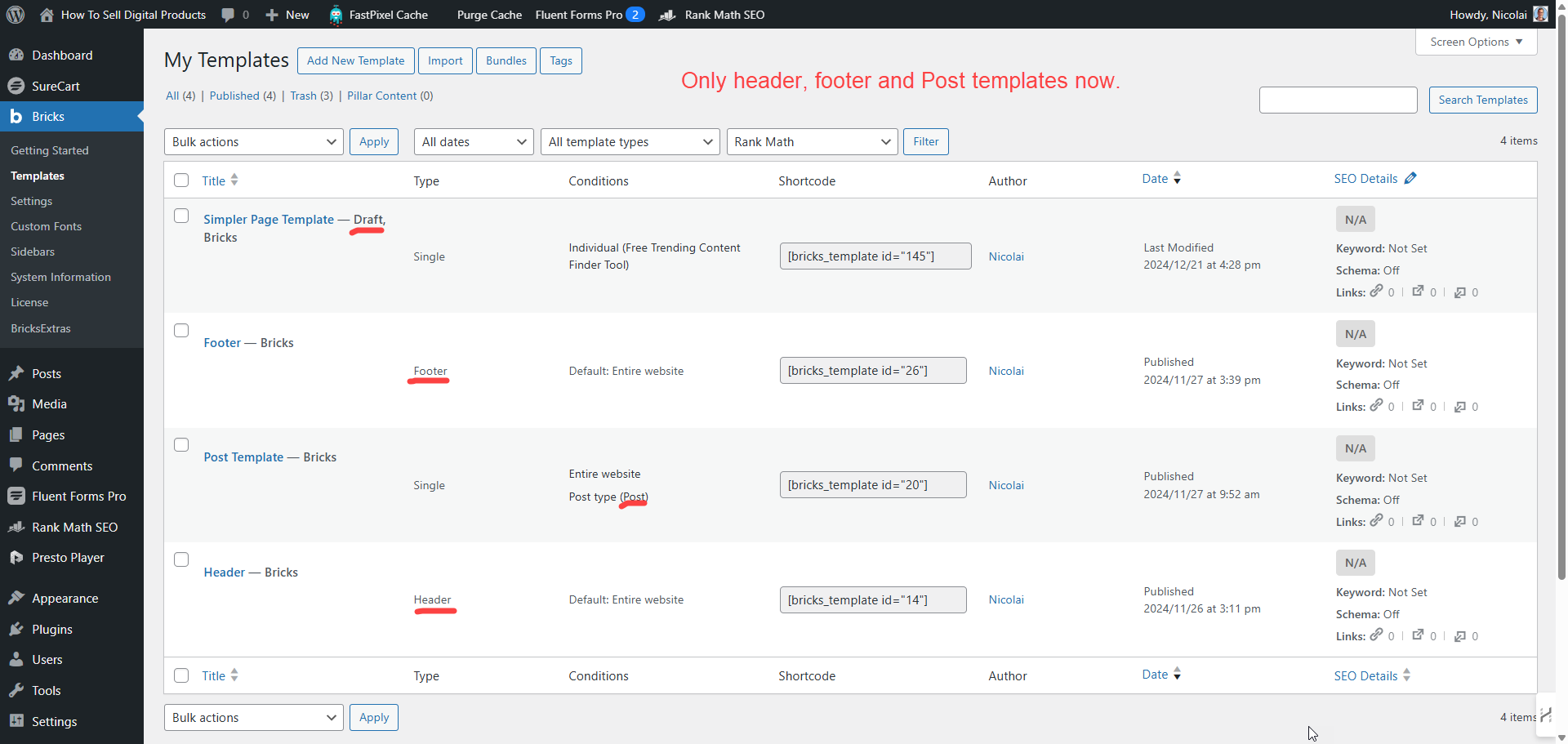This screenshot has width=1568, height=744.
Task: Open BricksExtras submenu item
Action: (41, 328)
